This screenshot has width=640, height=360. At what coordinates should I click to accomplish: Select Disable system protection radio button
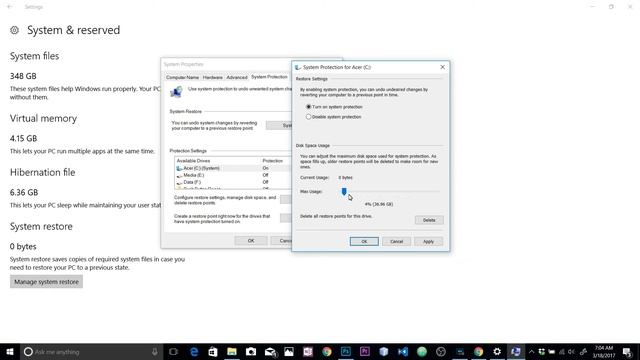pos(309,117)
